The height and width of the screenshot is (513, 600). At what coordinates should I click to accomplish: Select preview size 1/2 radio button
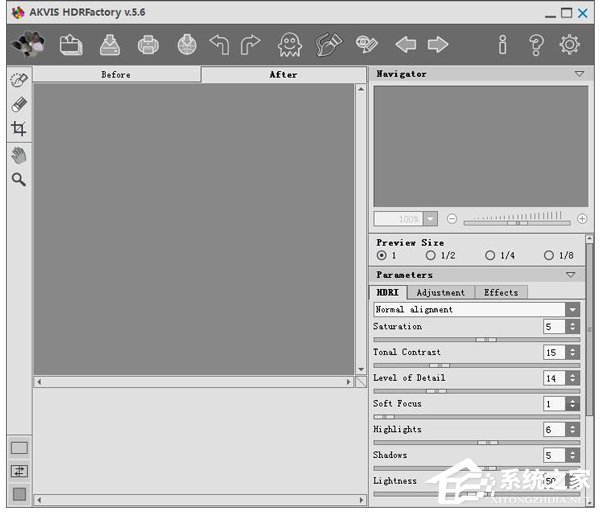[431, 256]
